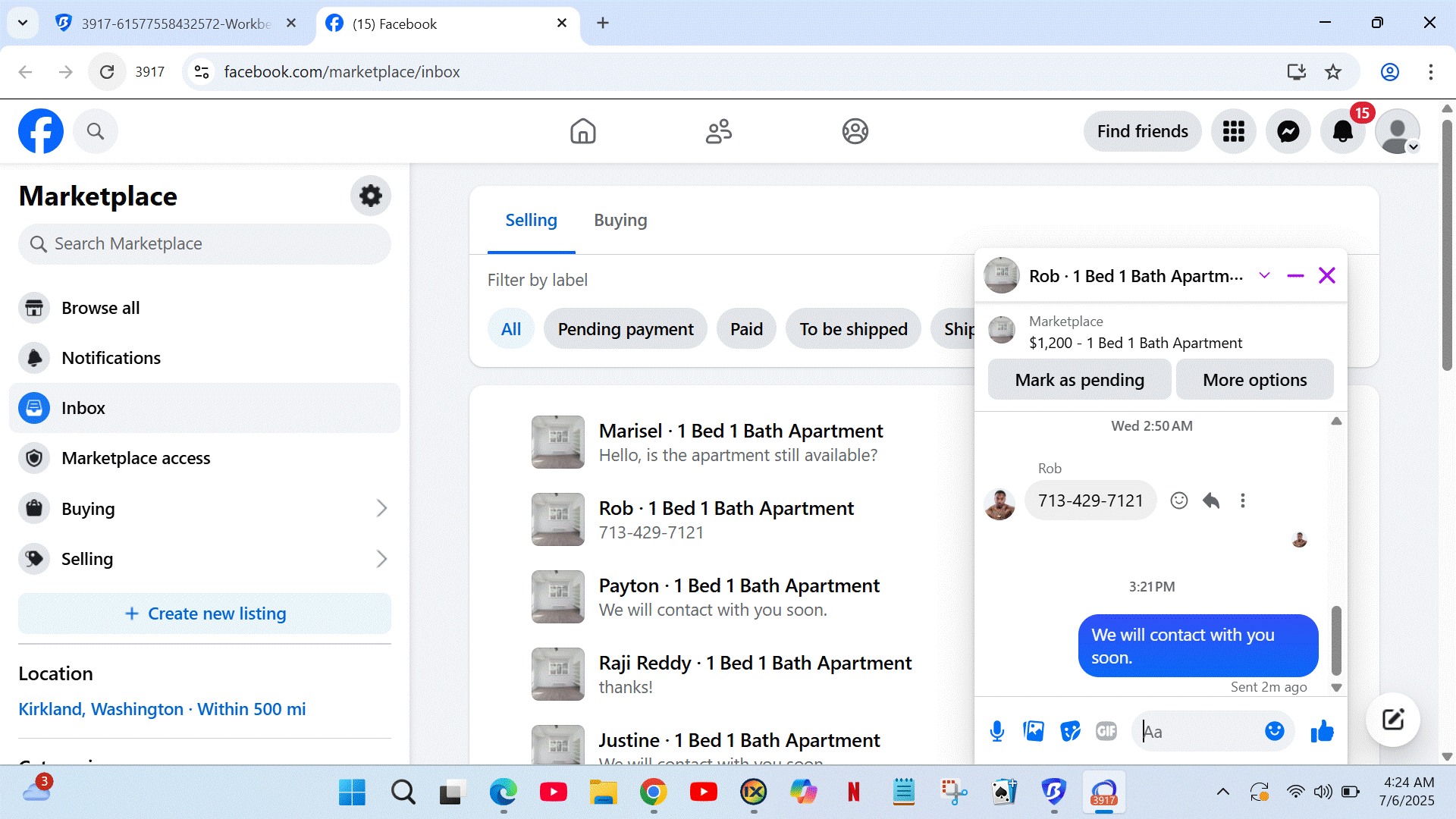Click reply arrow on Rob's message
This screenshot has width=1456, height=819.
(x=1211, y=500)
